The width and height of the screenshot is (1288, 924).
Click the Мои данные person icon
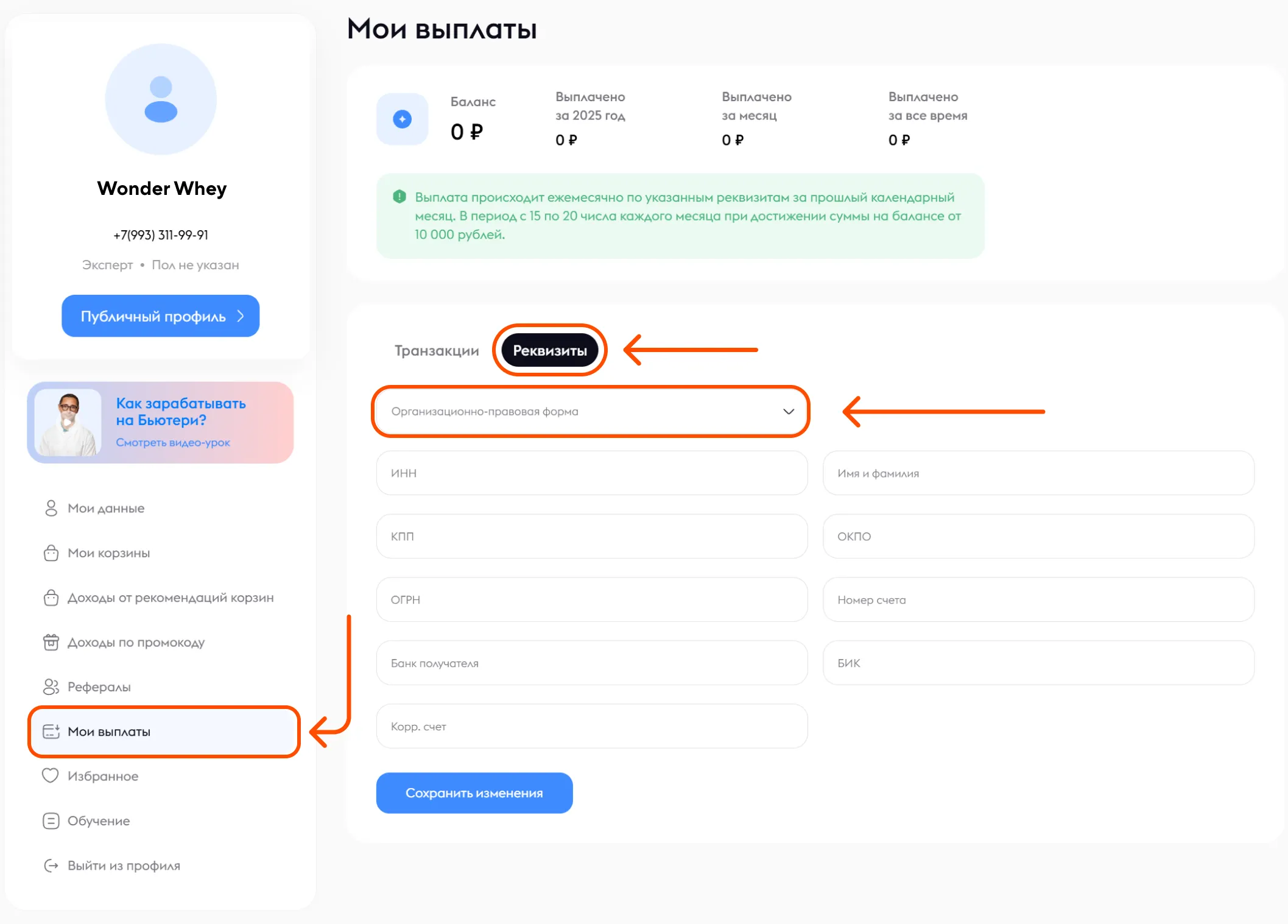pos(51,508)
